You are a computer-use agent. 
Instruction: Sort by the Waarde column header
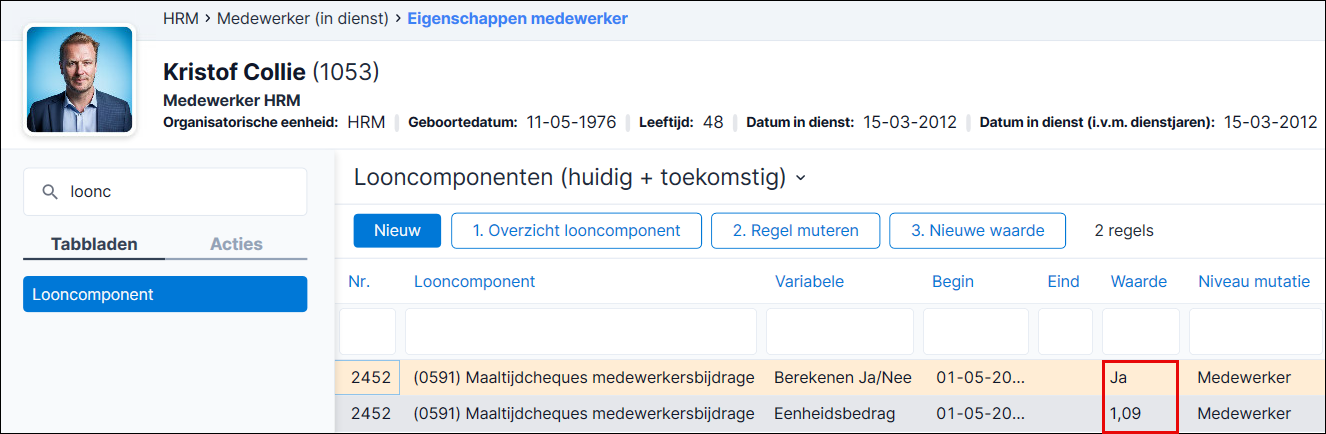coord(1139,282)
